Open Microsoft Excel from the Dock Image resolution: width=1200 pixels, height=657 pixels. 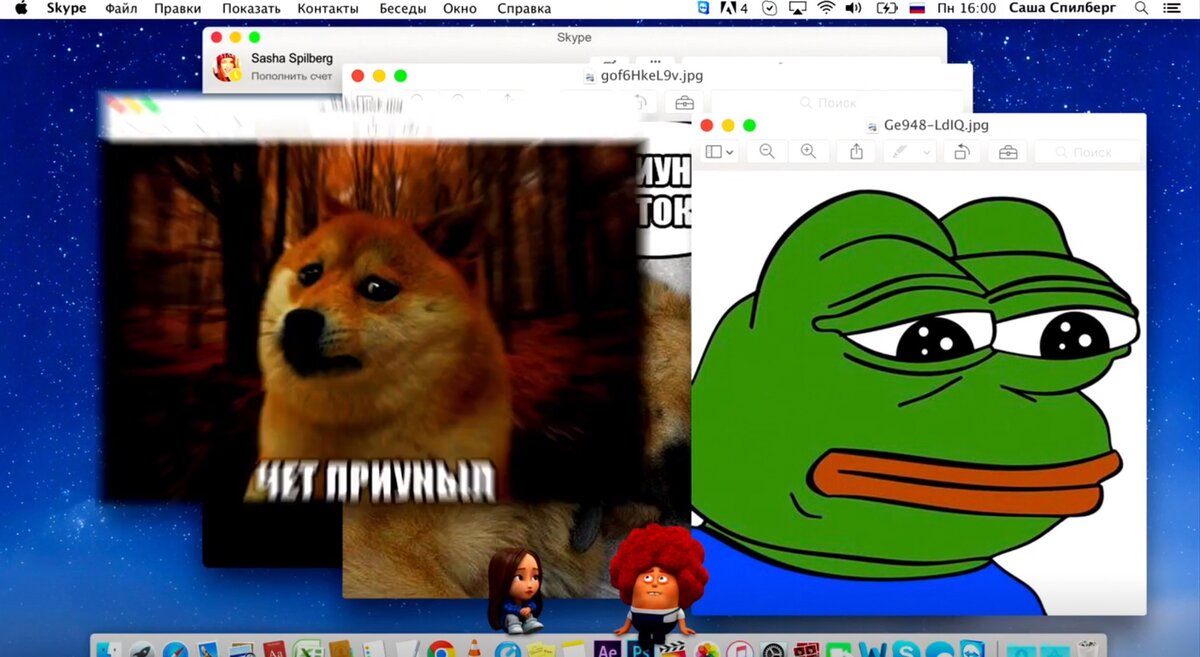pyautogui.click(x=308, y=650)
